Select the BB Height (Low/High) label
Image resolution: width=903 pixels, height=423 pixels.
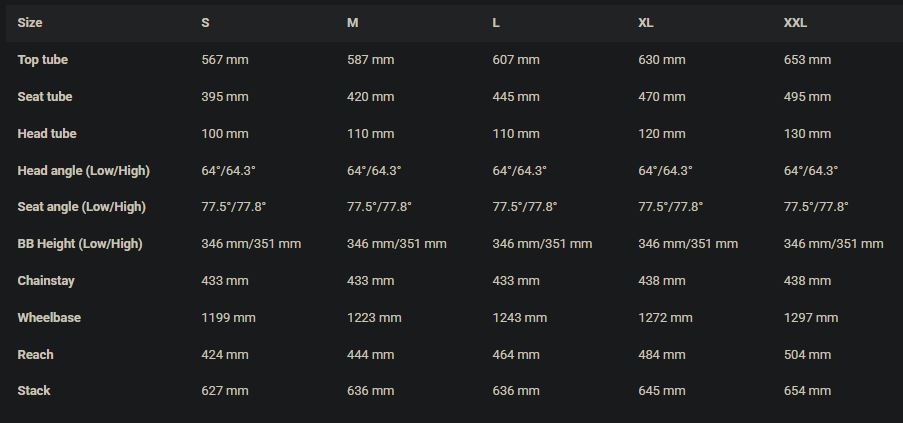coord(80,244)
